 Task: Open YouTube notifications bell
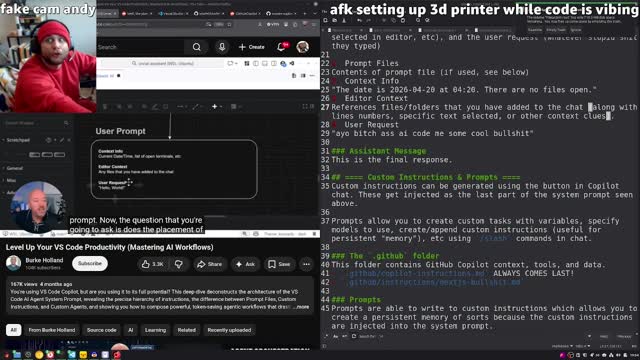click(282, 47)
